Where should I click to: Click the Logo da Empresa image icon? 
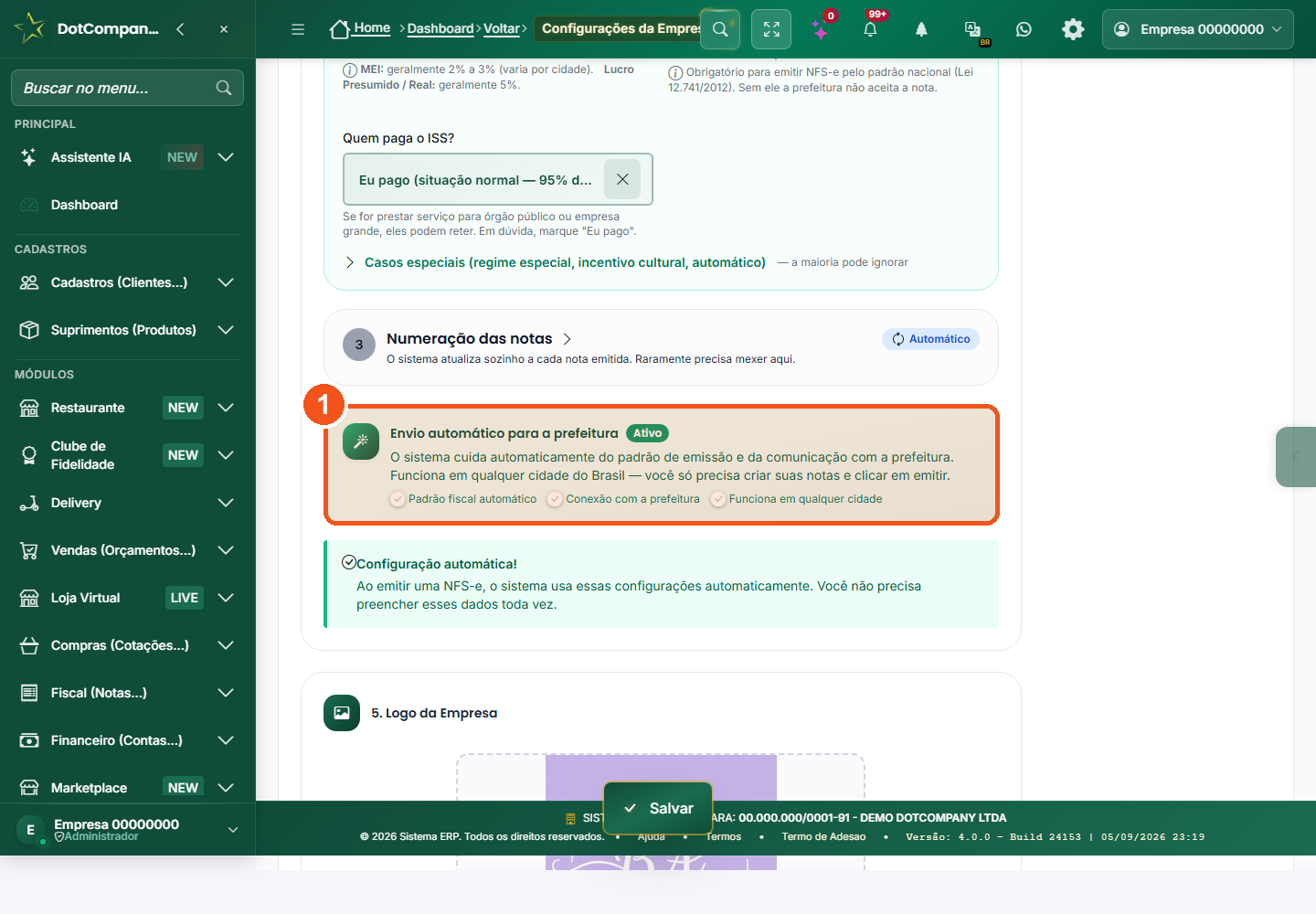coord(342,713)
